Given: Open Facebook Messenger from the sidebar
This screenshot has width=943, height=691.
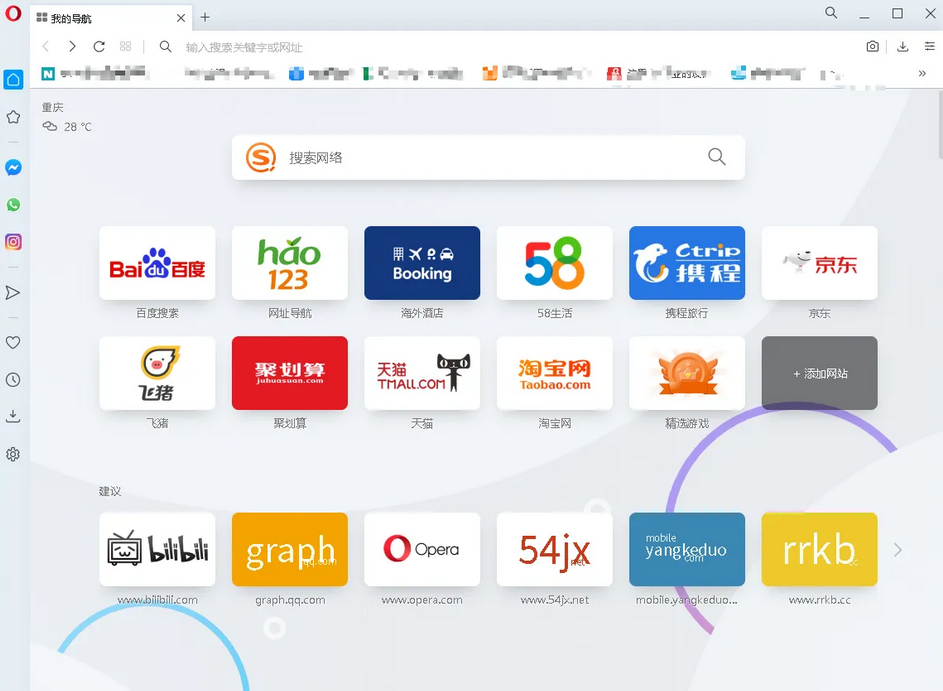Looking at the screenshot, I should coord(13,167).
